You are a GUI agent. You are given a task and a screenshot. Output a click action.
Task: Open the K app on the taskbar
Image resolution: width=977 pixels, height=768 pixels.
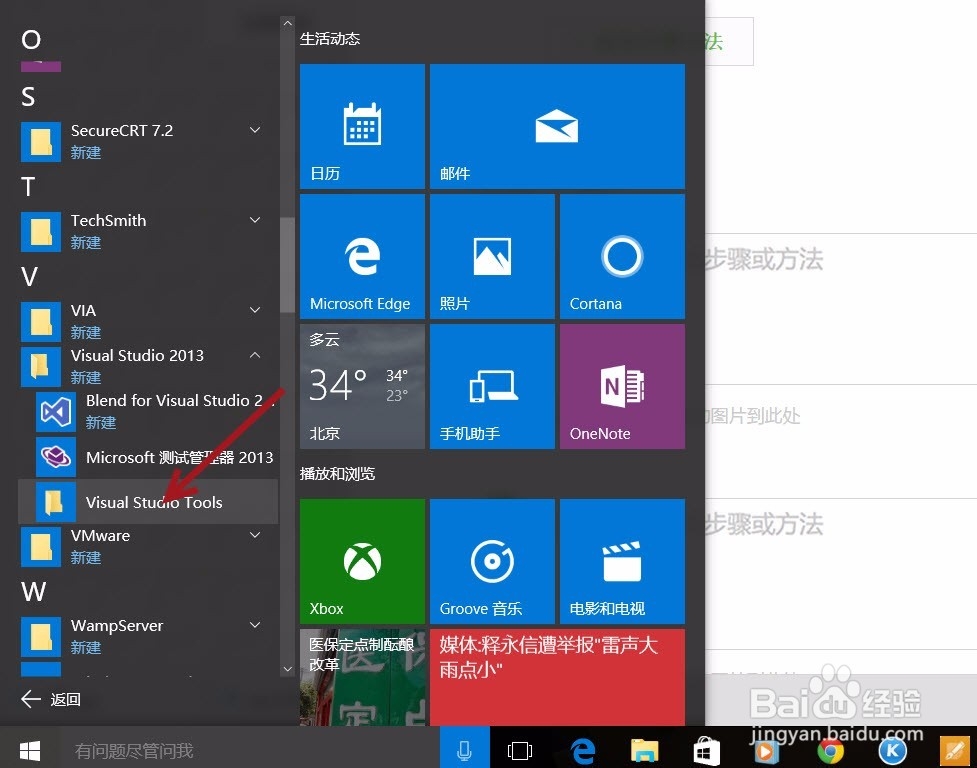(893, 751)
